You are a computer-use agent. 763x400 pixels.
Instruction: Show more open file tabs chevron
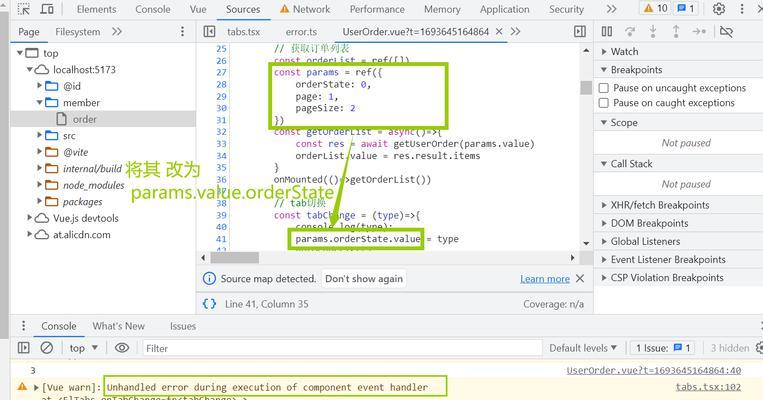[515, 32]
